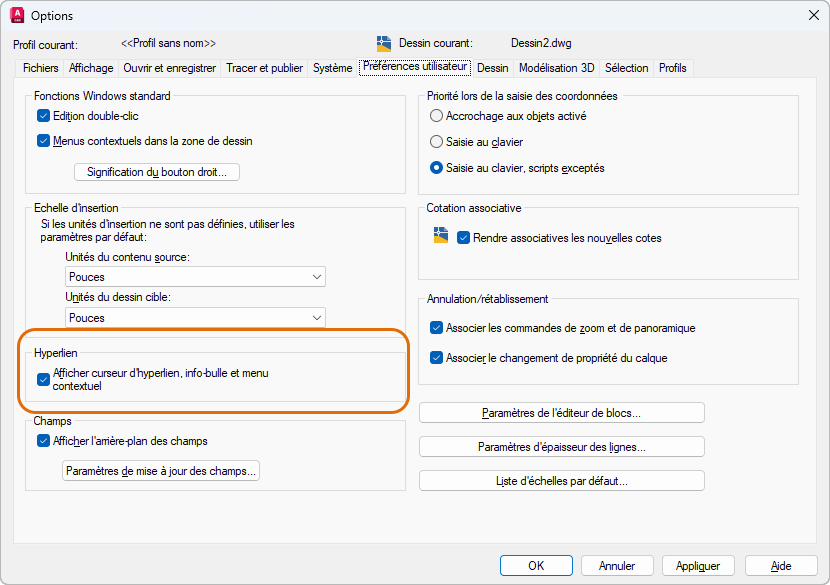The height and width of the screenshot is (585, 830).
Task: Switch to the Fichiers tab
Action: [x=41, y=68]
